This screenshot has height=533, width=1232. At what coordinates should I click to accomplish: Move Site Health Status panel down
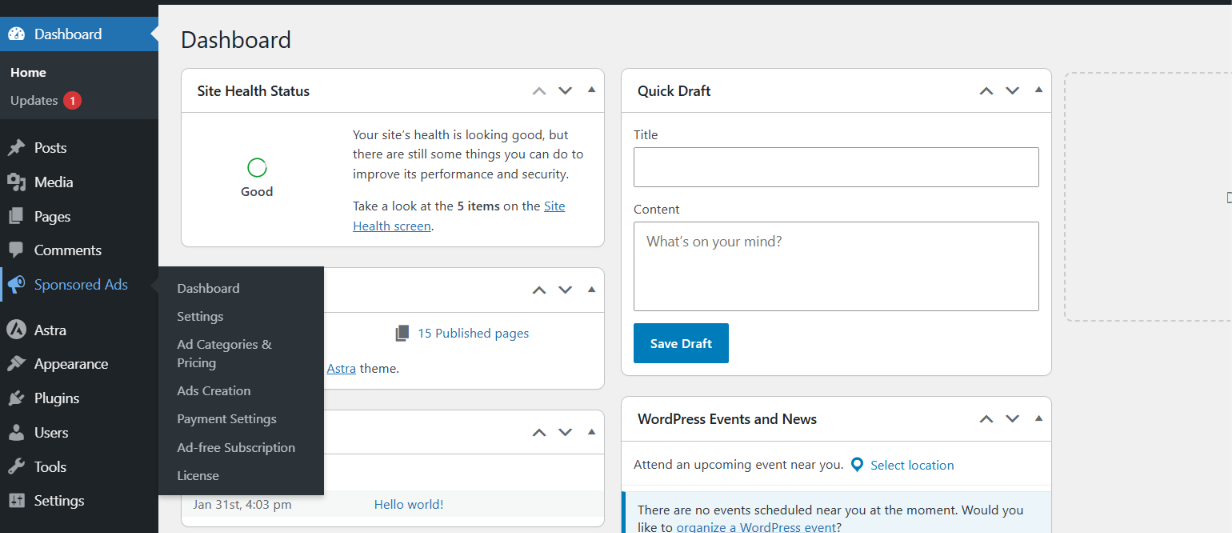pos(565,91)
